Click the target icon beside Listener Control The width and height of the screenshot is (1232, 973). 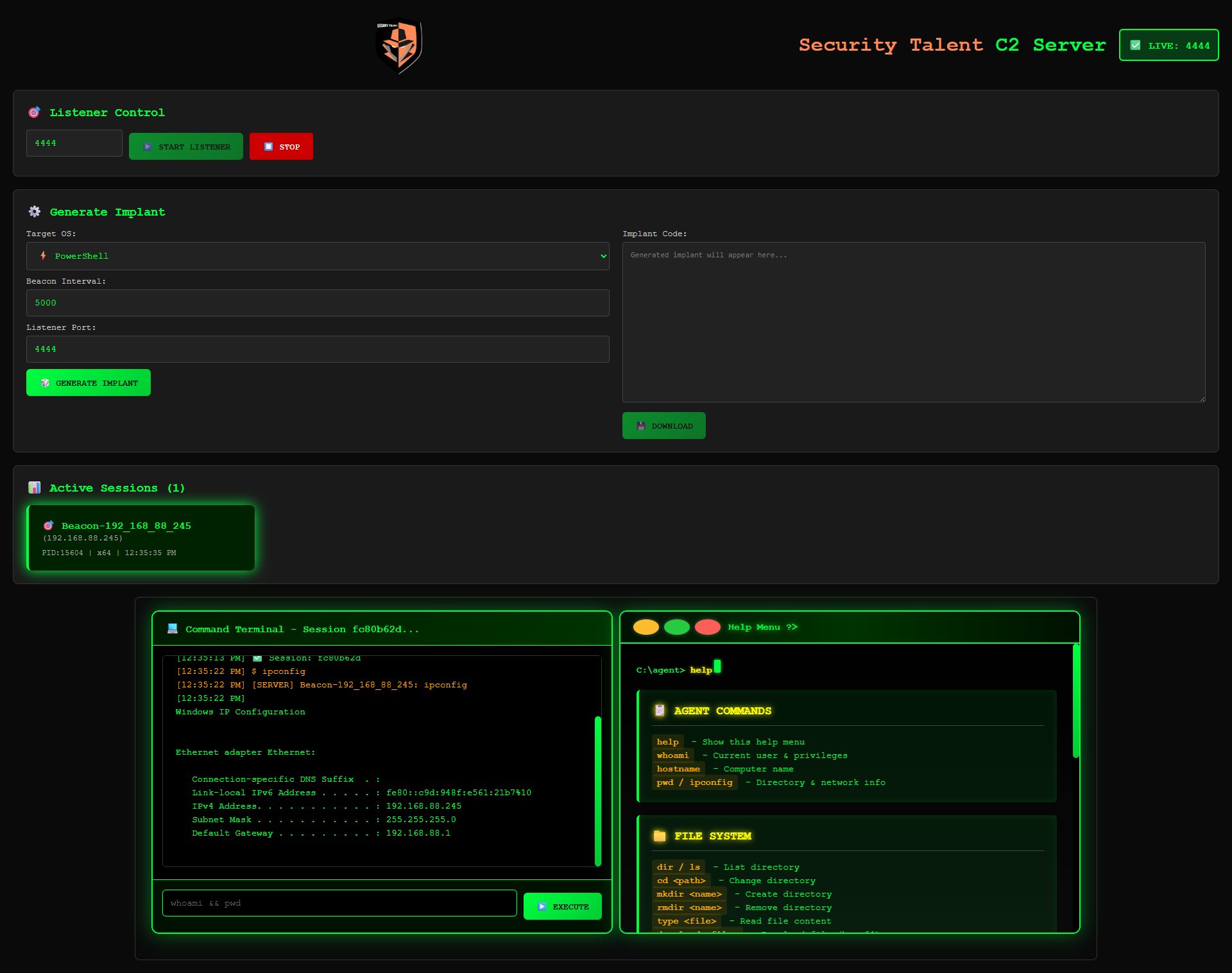(x=34, y=113)
